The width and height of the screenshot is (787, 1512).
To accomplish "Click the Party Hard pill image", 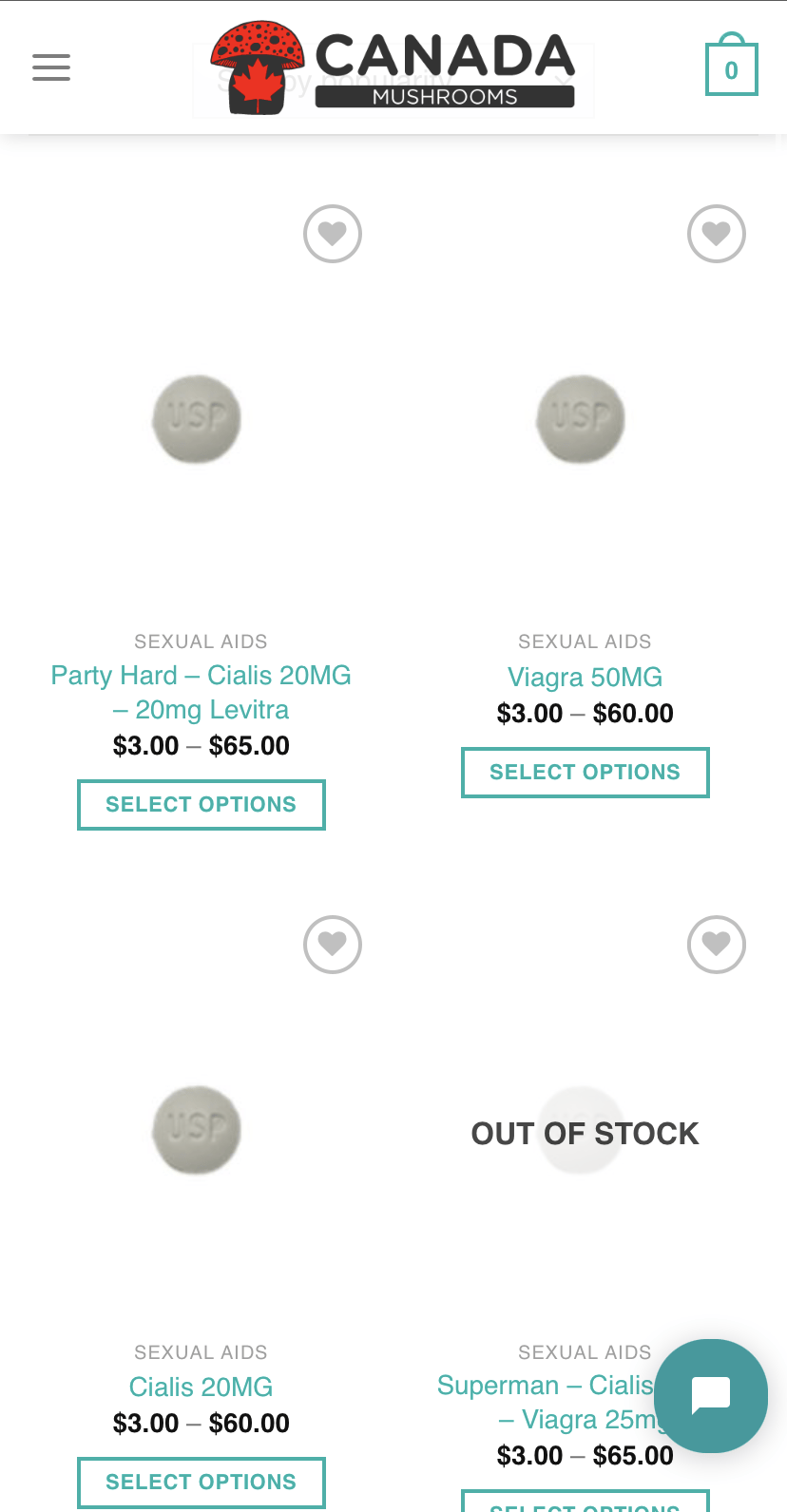I will (197, 419).
